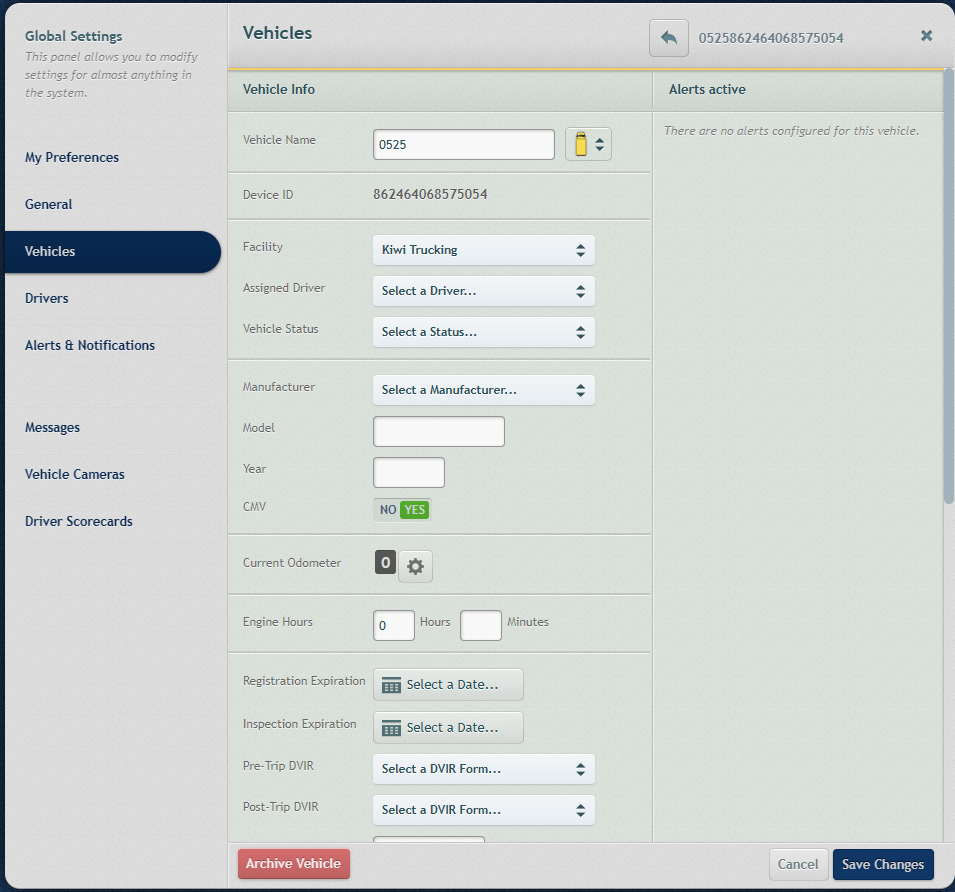Close the Global Settings panel
This screenshot has height=892, width=955.
[926, 36]
